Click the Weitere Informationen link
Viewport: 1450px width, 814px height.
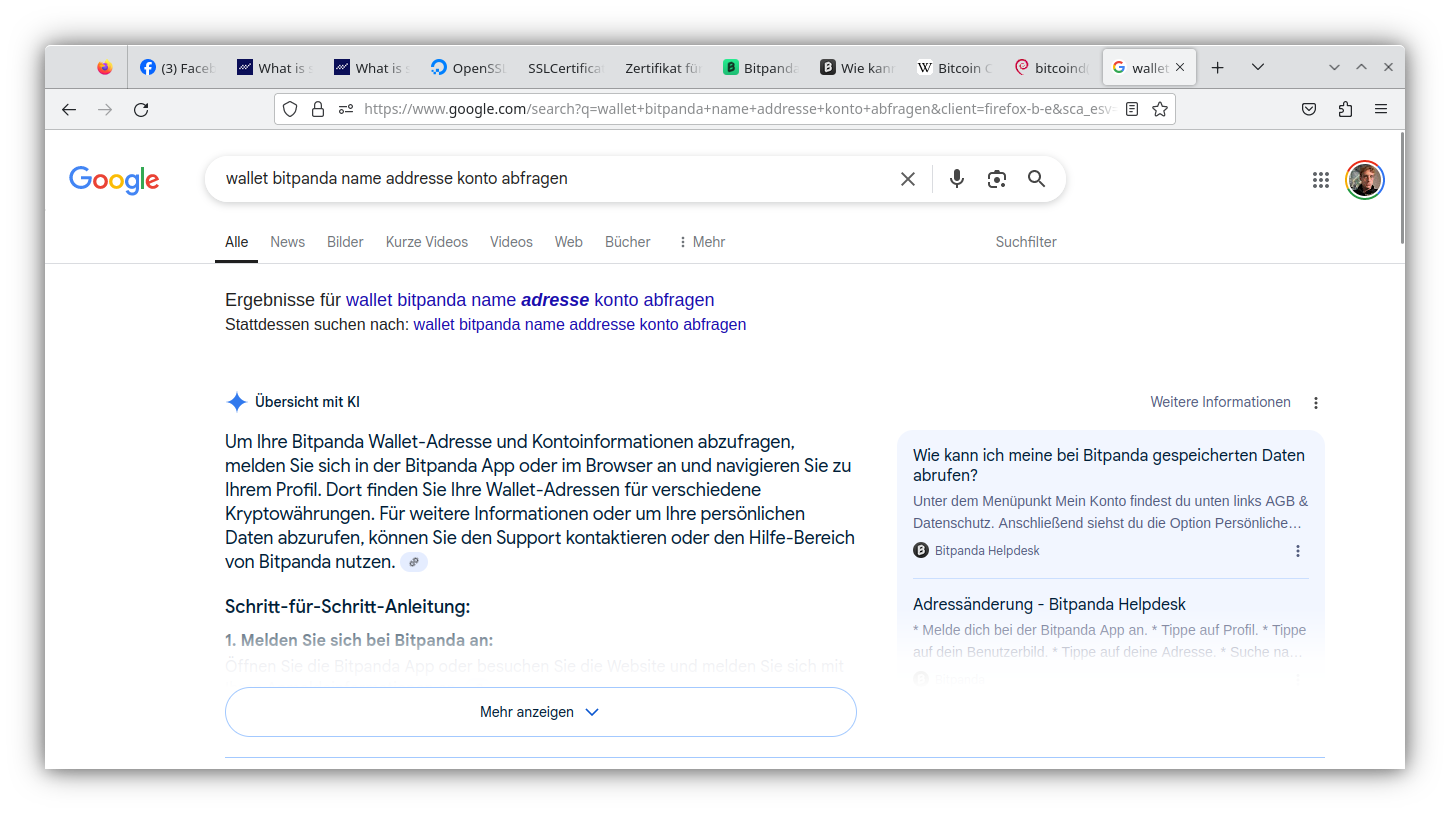[x=1220, y=401]
